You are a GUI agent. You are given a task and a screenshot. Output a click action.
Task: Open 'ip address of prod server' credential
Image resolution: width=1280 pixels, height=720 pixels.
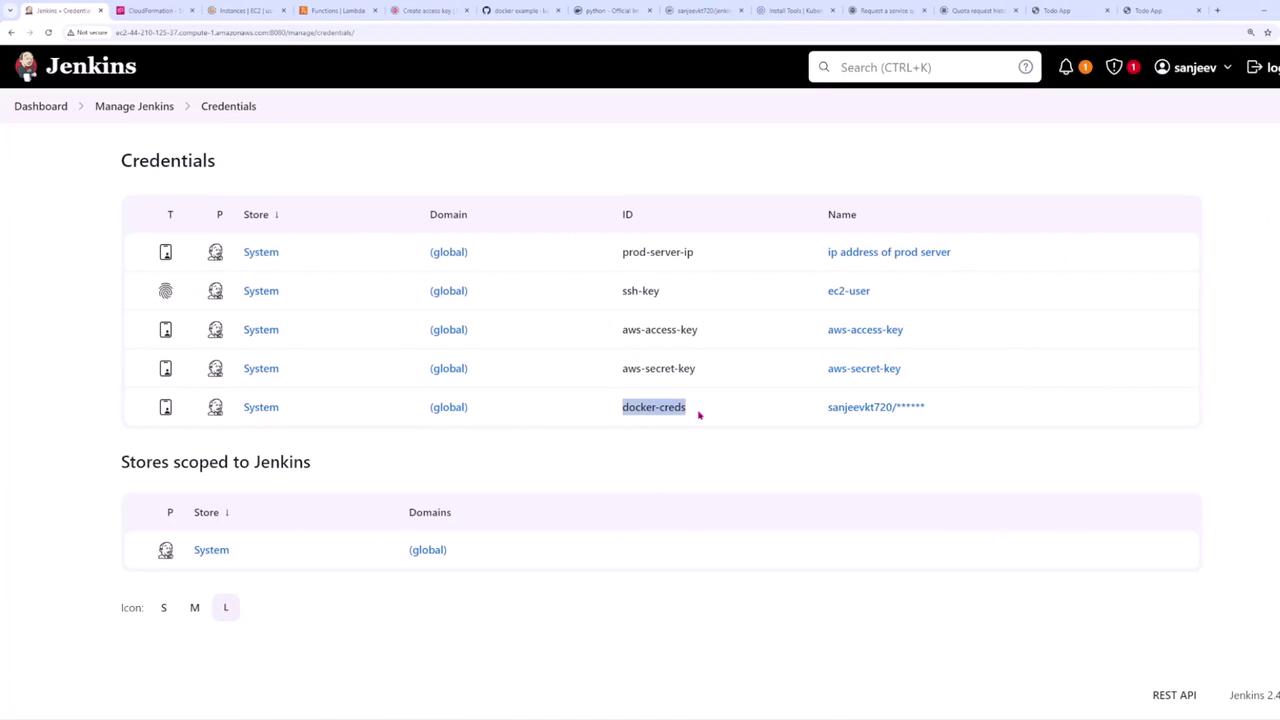point(889,252)
